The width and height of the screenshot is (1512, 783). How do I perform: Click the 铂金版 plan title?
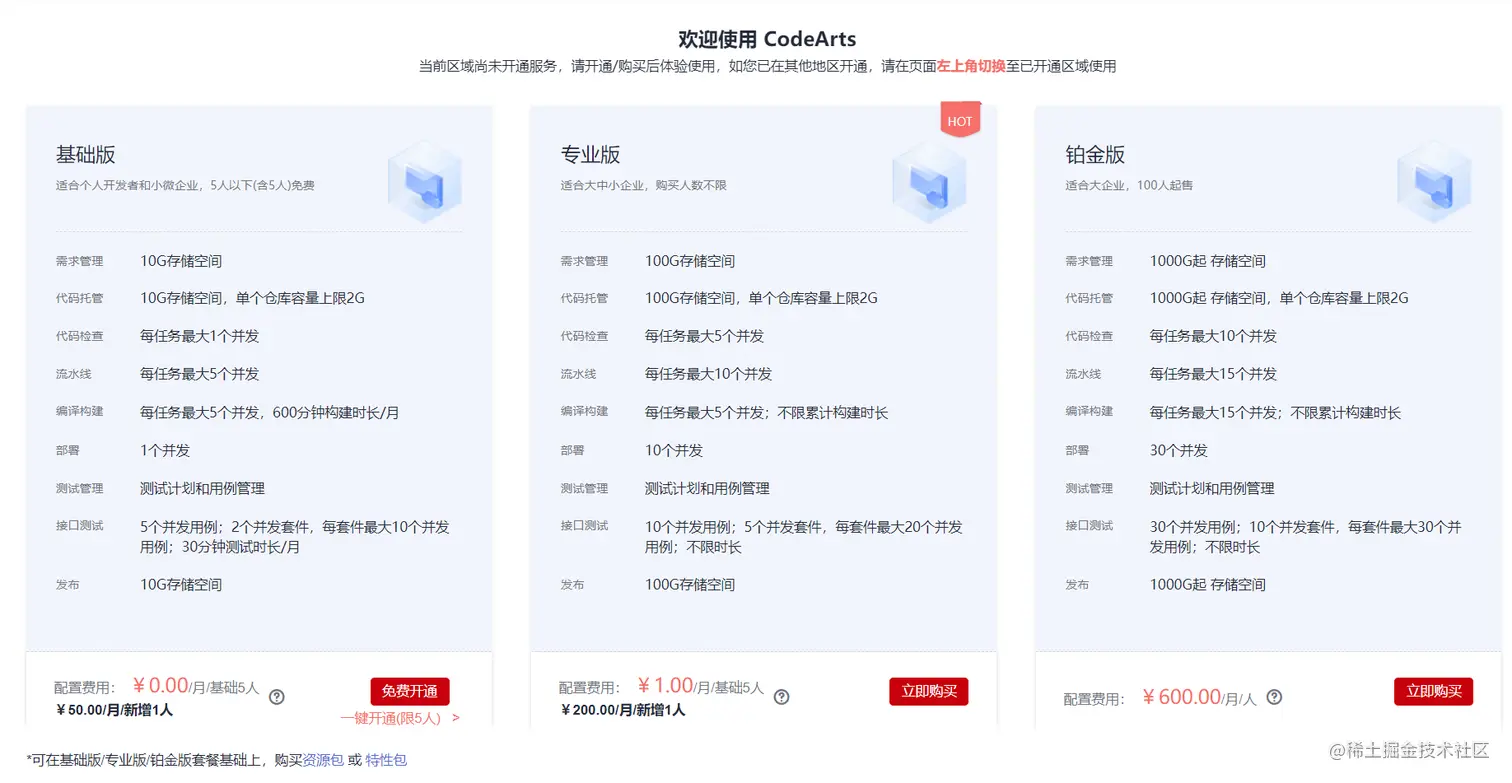(x=1096, y=155)
